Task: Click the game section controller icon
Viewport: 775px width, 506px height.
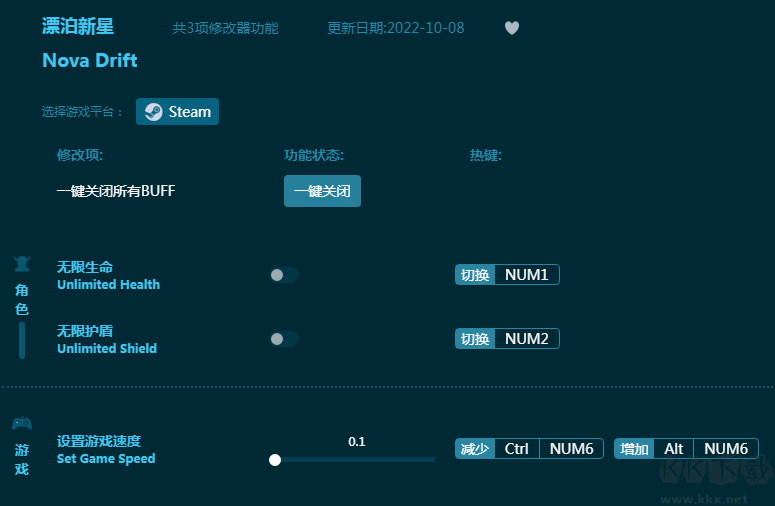Action: (x=21, y=423)
